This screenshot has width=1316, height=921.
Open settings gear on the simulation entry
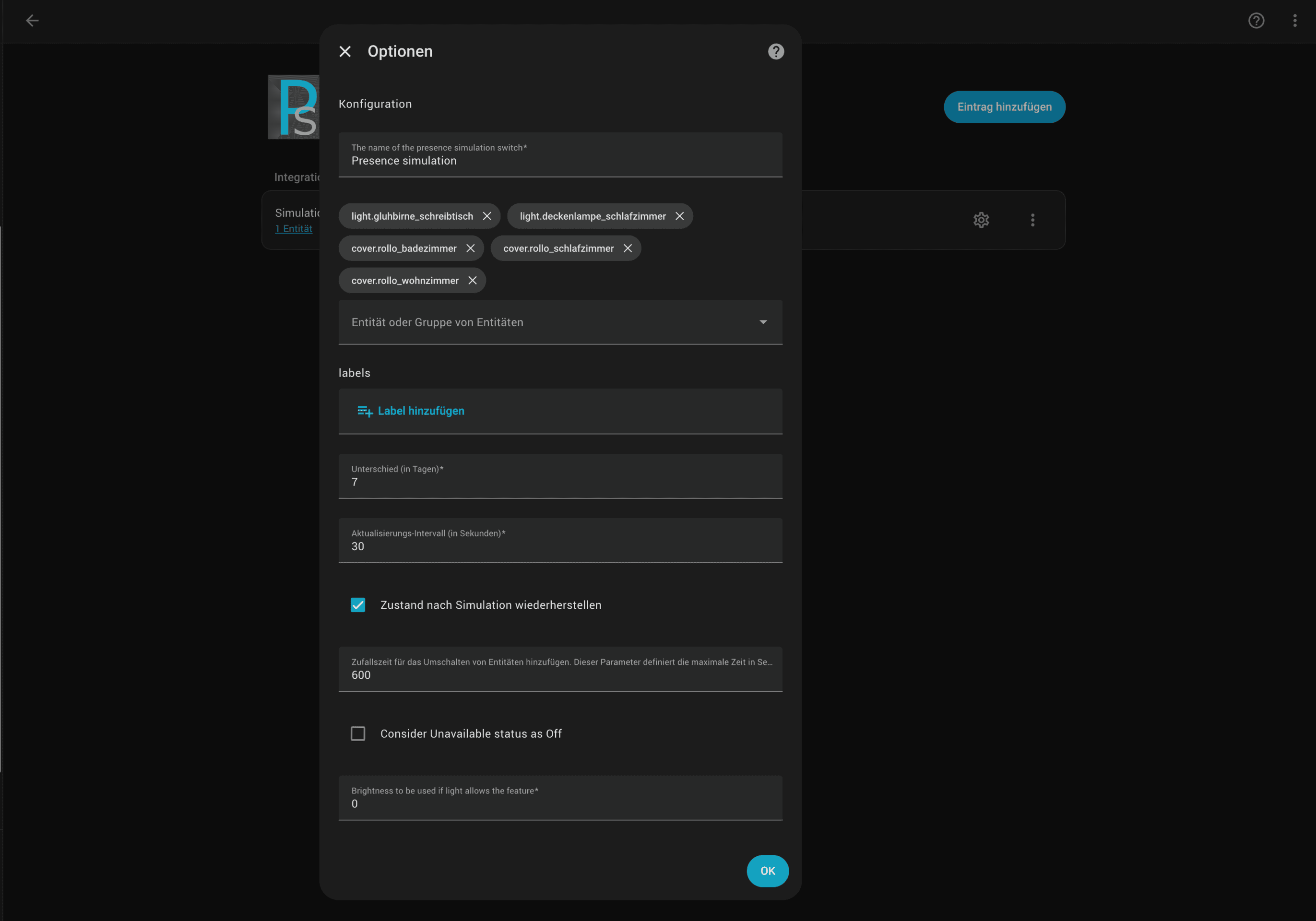click(x=981, y=220)
